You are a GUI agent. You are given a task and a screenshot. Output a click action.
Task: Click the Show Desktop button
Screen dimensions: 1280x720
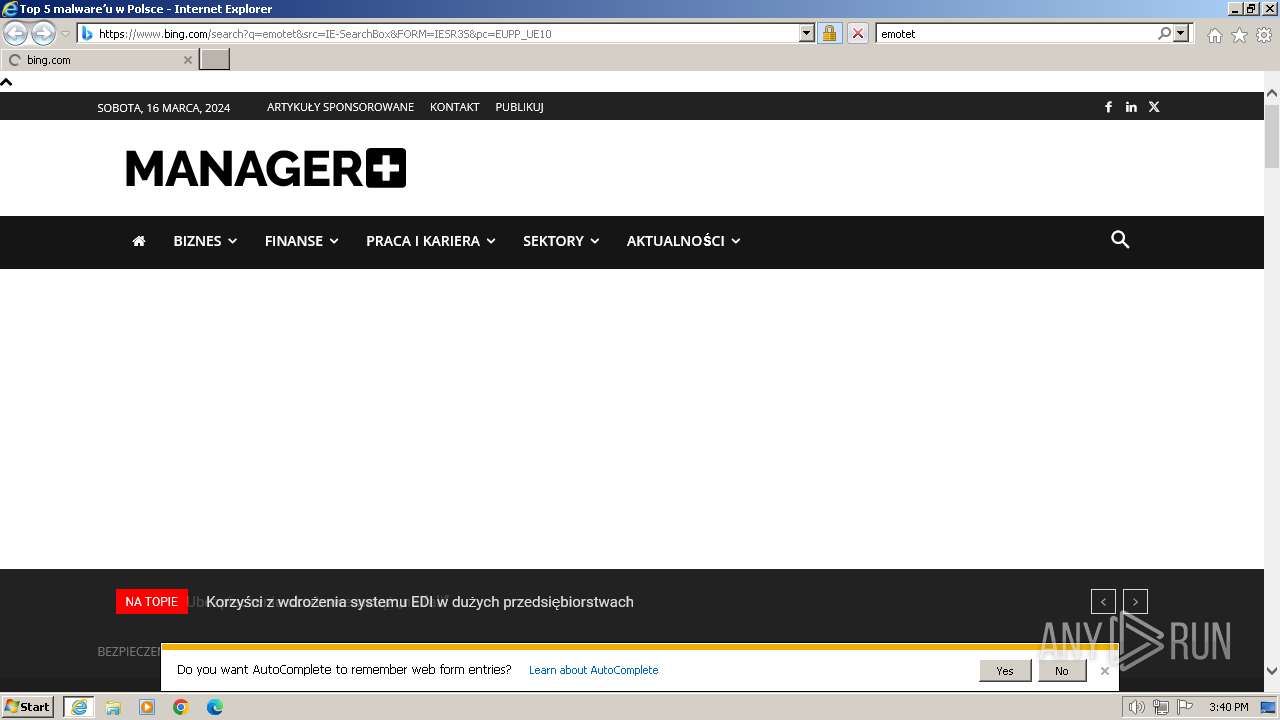coord(1269,707)
